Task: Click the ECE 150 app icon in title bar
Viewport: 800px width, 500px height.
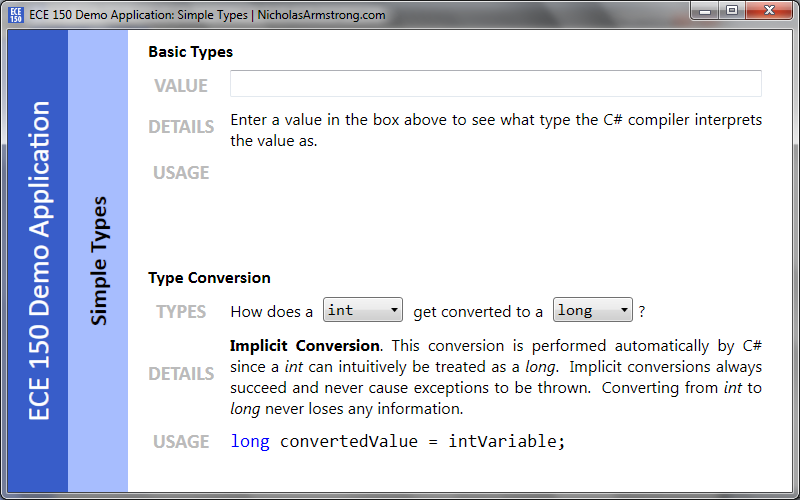Action: [16, 15]
